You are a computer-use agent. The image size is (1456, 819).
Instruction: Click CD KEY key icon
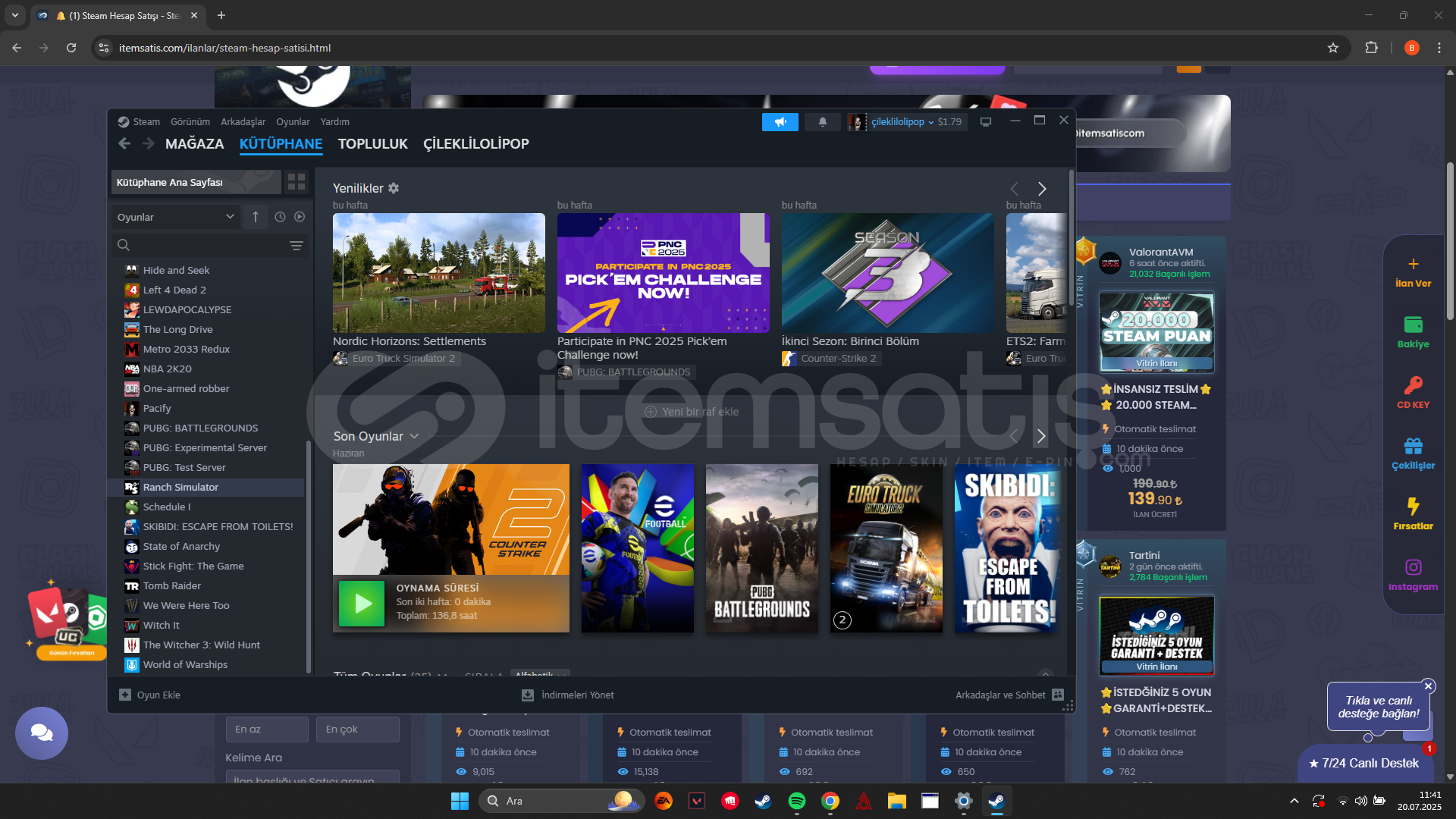coord(1414,385)
